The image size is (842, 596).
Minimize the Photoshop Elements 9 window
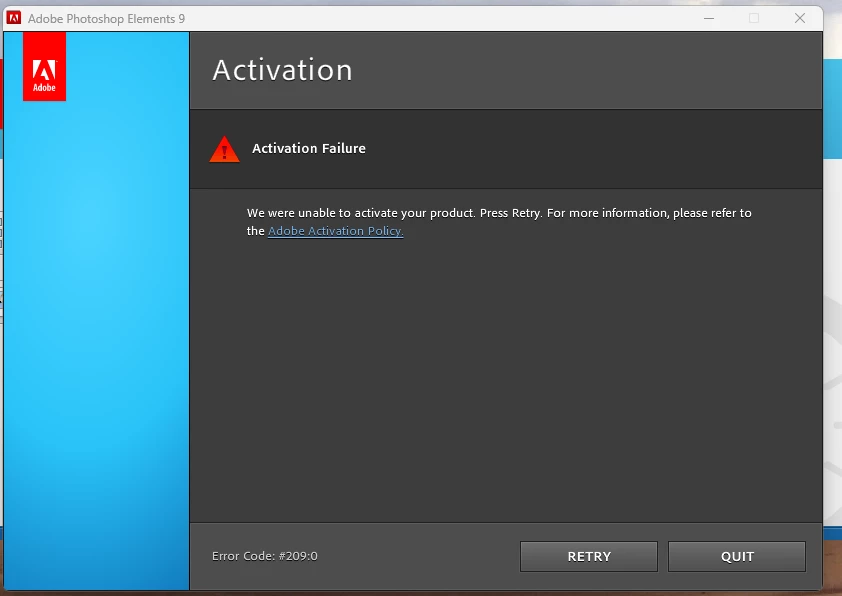pos(709,18)
